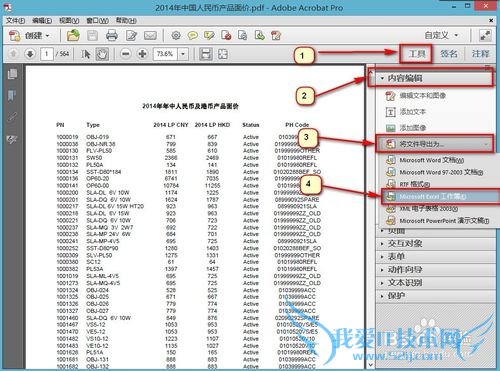Open the 自定义 customize dropdown
This screenshot has height=371, width=500.
point(442,35)
